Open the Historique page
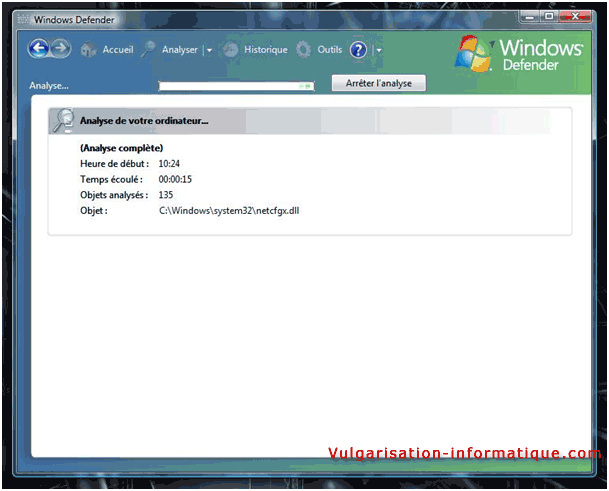 [x=266, y=50]
